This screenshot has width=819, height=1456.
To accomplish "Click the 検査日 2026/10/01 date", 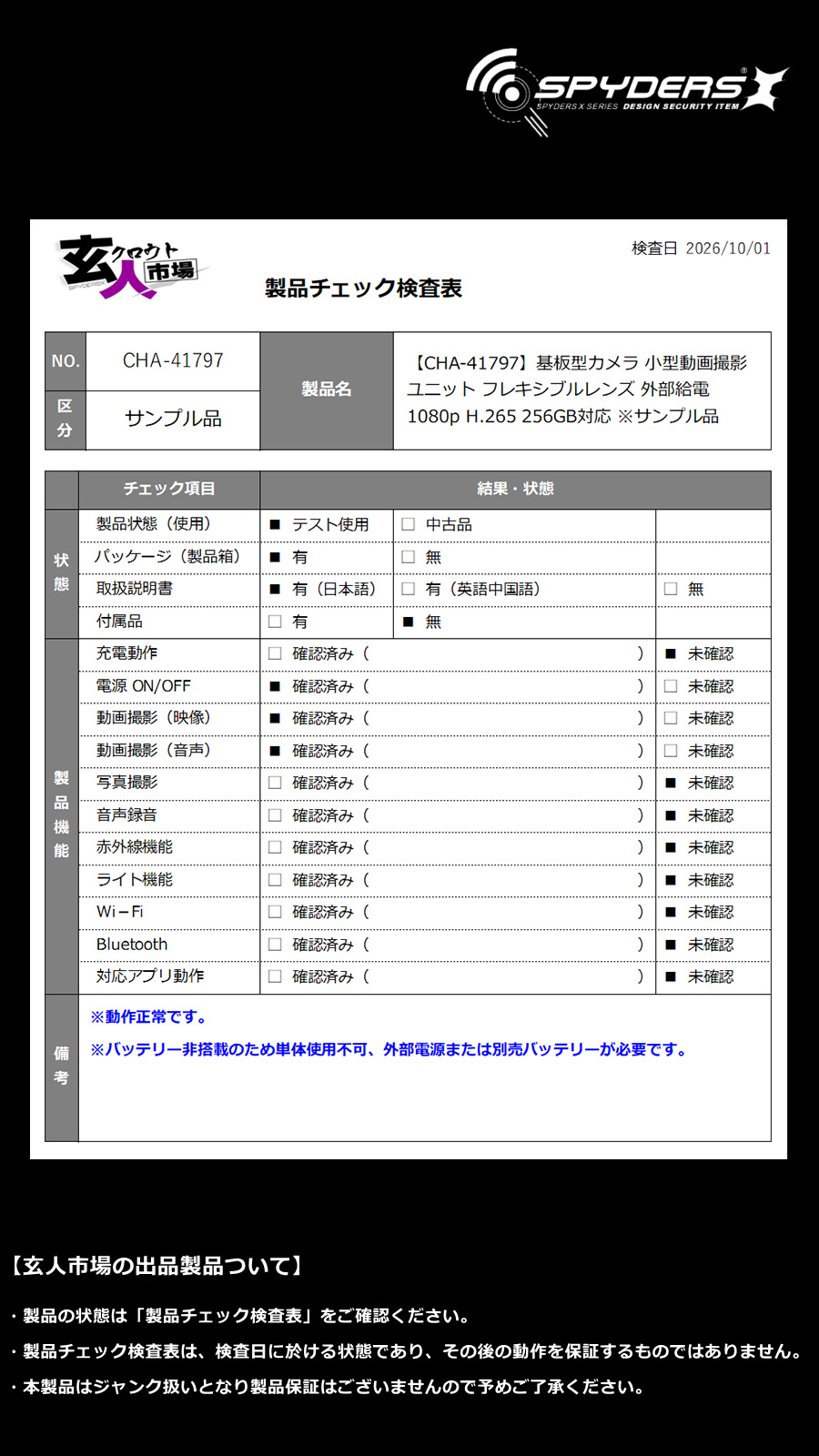I will tap(701, 248).
